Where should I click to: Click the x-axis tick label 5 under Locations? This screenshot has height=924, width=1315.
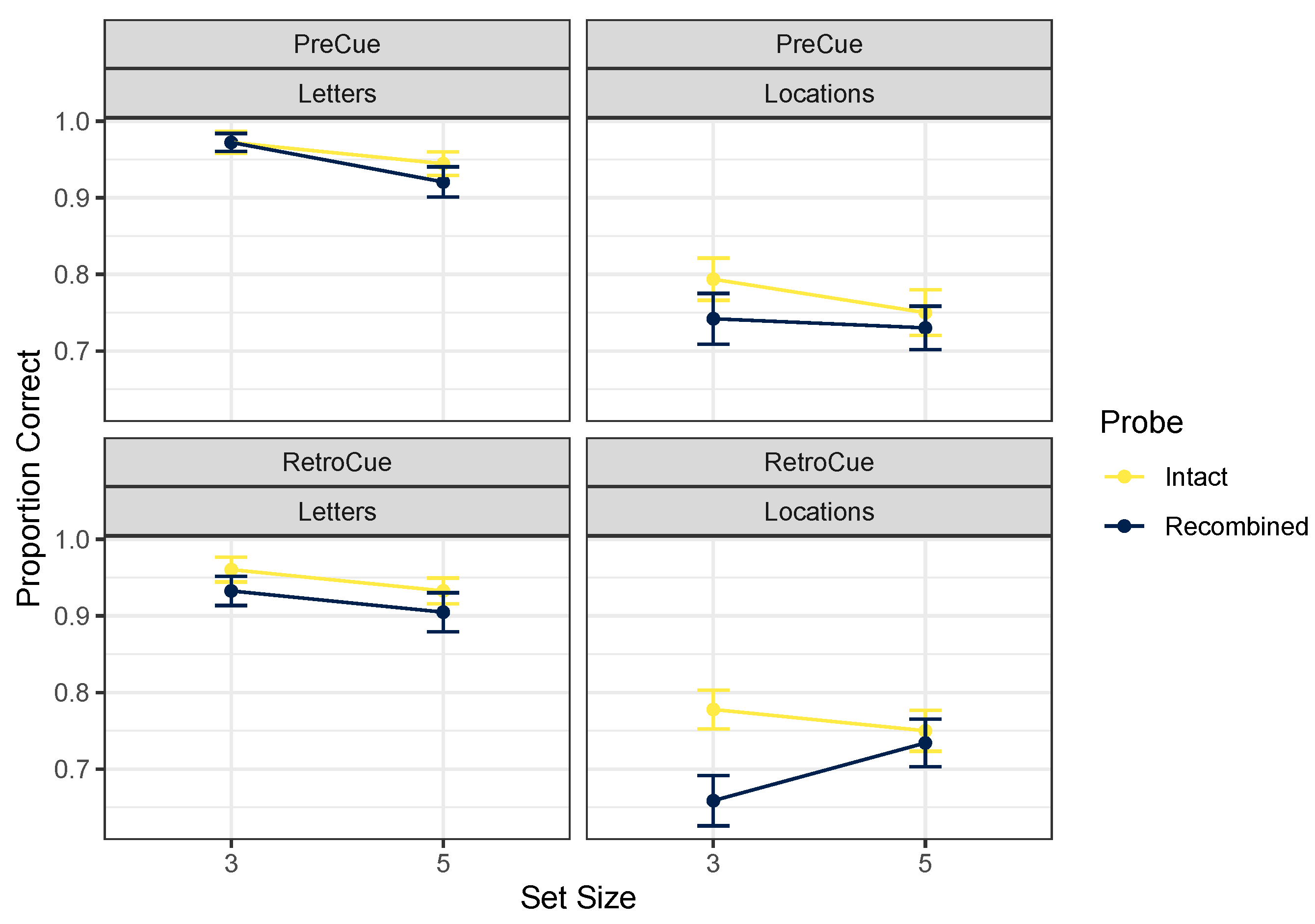pyautogui.click(x=925, y=863)
